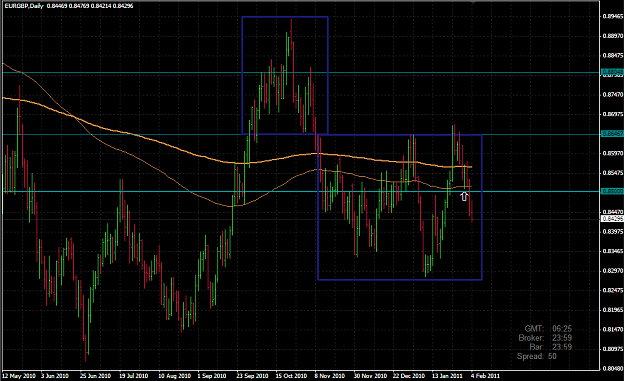Click the 23 Sep 2010 date label

(x=252, y=376)
